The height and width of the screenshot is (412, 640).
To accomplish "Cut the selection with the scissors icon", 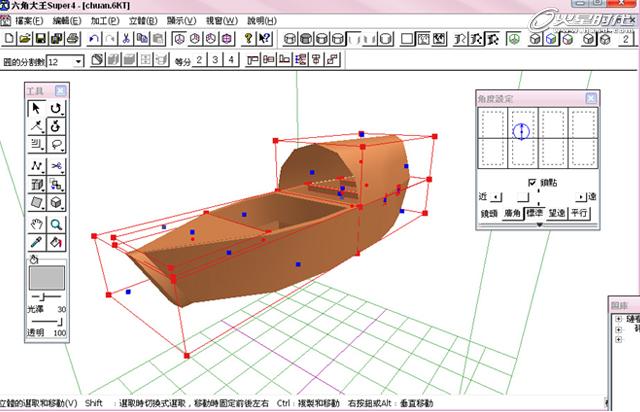I will tap(126, 39).
